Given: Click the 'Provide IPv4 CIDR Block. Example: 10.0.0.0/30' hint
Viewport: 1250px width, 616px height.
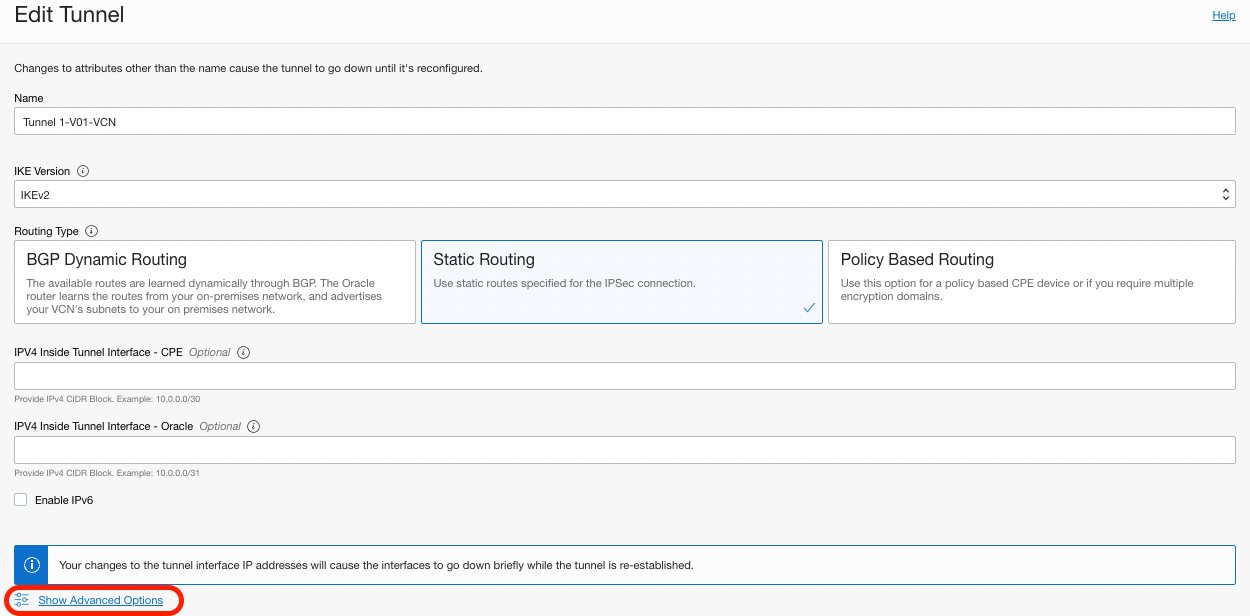Looking at the screenshot, I should [107, 399].
